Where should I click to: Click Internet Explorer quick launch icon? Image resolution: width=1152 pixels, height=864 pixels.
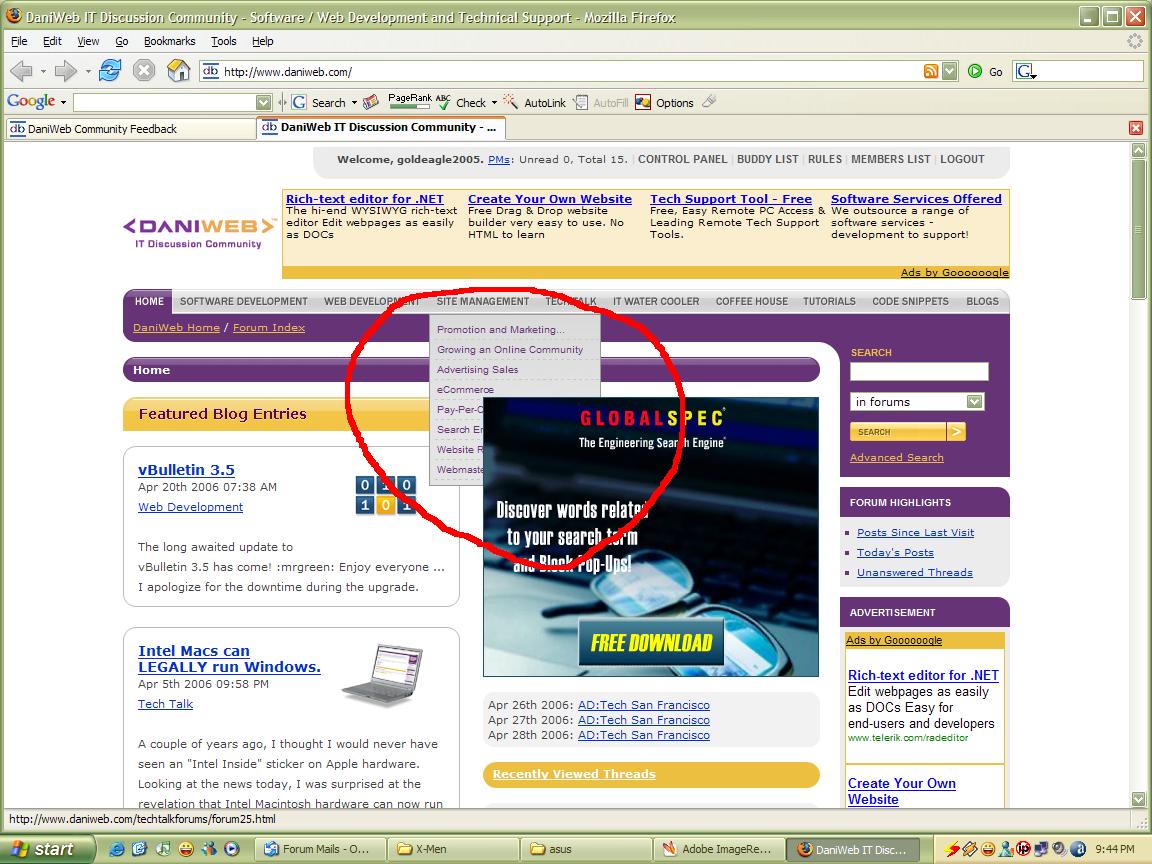[116, 849]
